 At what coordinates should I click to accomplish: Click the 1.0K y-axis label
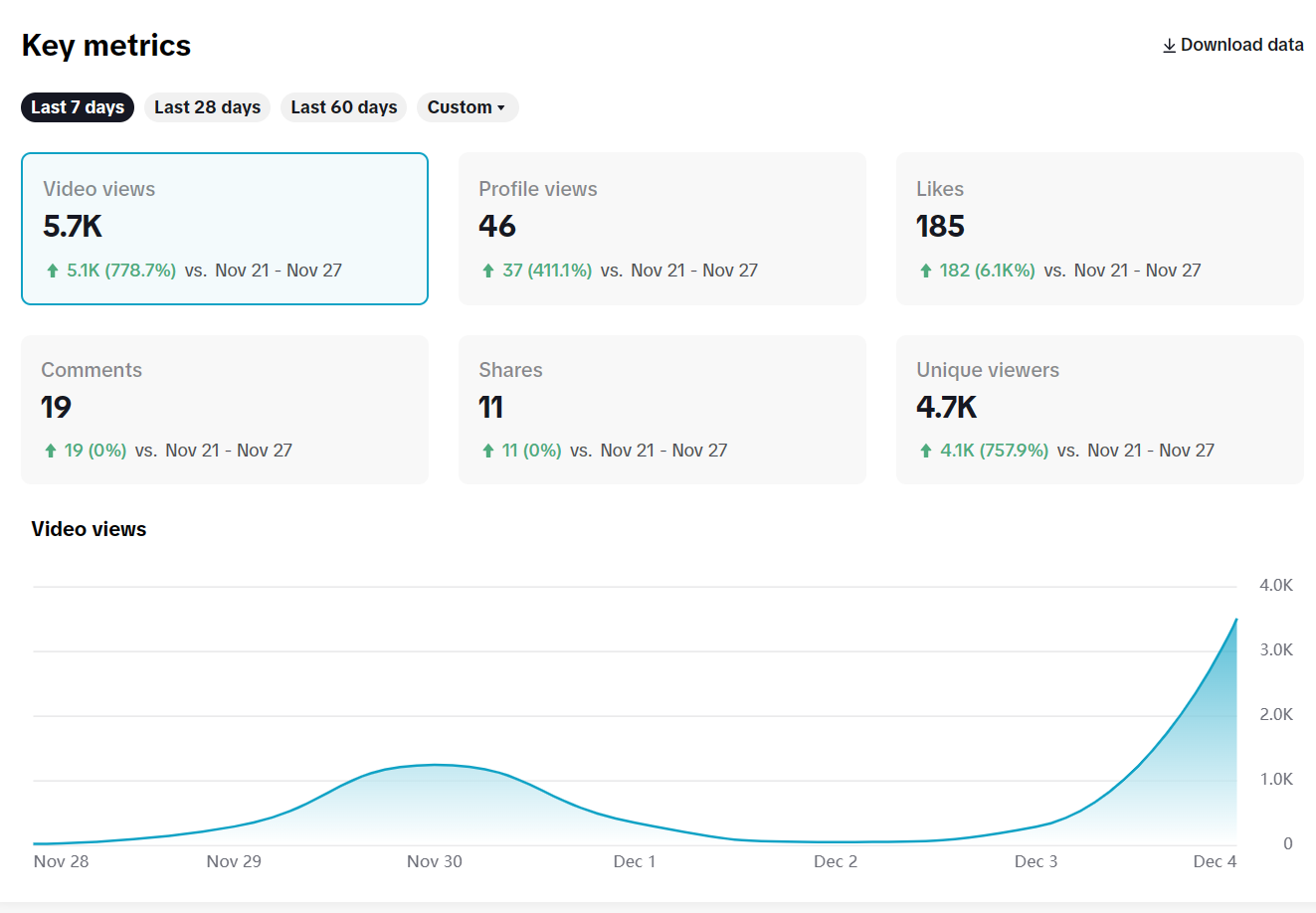[1276, 779]
